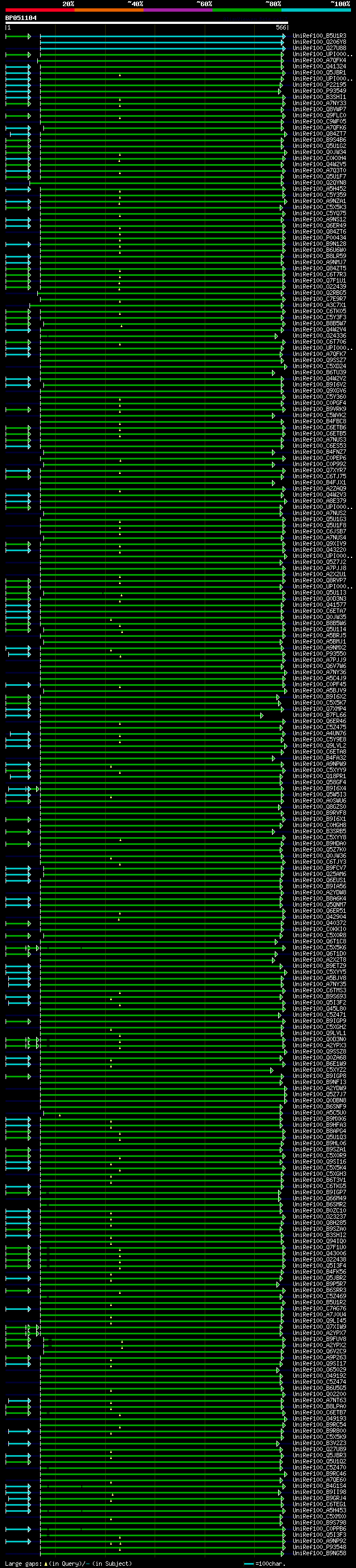Screen dimensions: 356x1568
Task: Select hit UniRef100_A4UN76
Action: pos(319,733)
